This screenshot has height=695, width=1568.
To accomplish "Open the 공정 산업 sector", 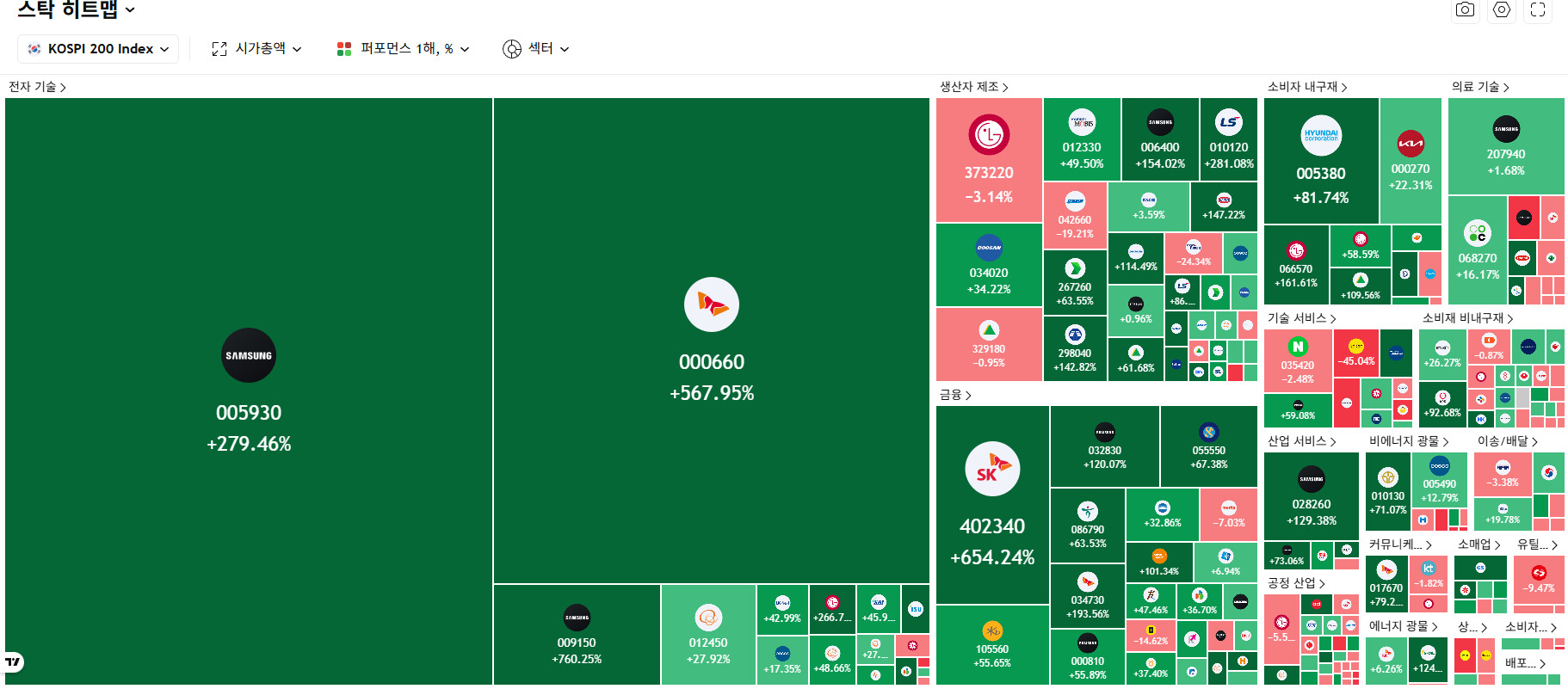I will pos(1296,583).
